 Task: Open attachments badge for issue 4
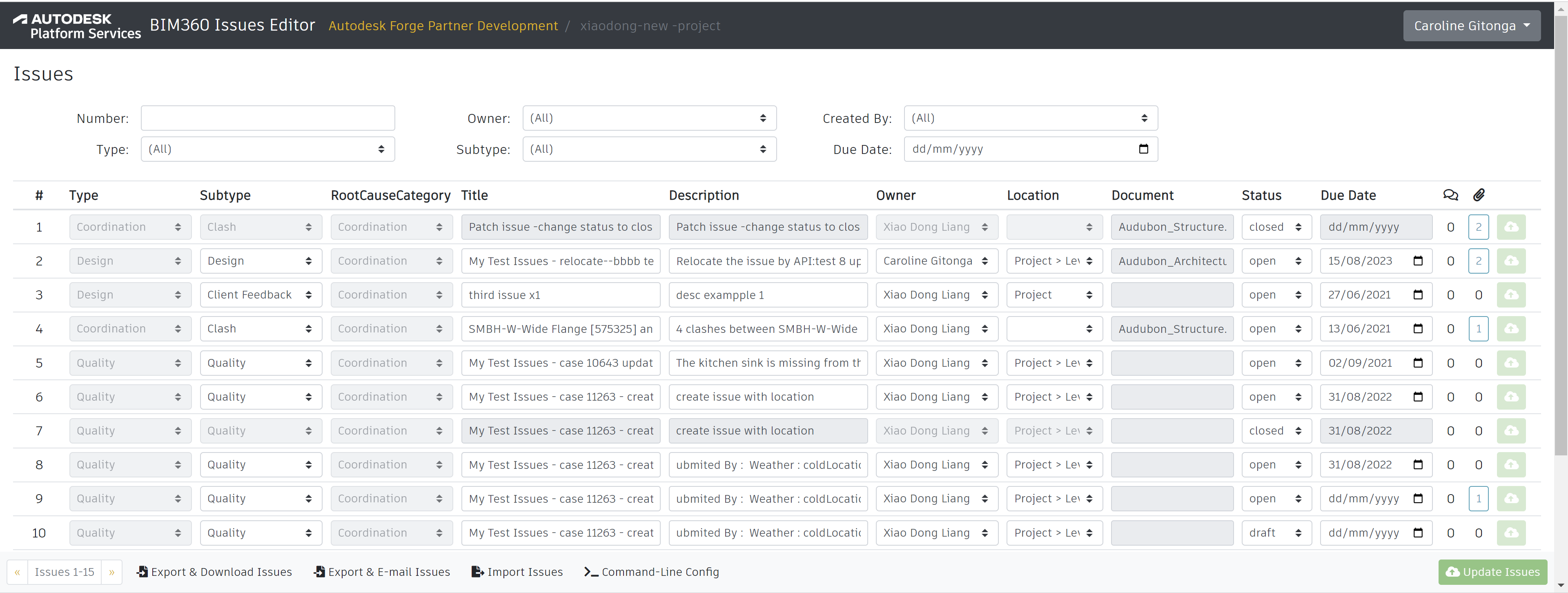point(1479,329)
